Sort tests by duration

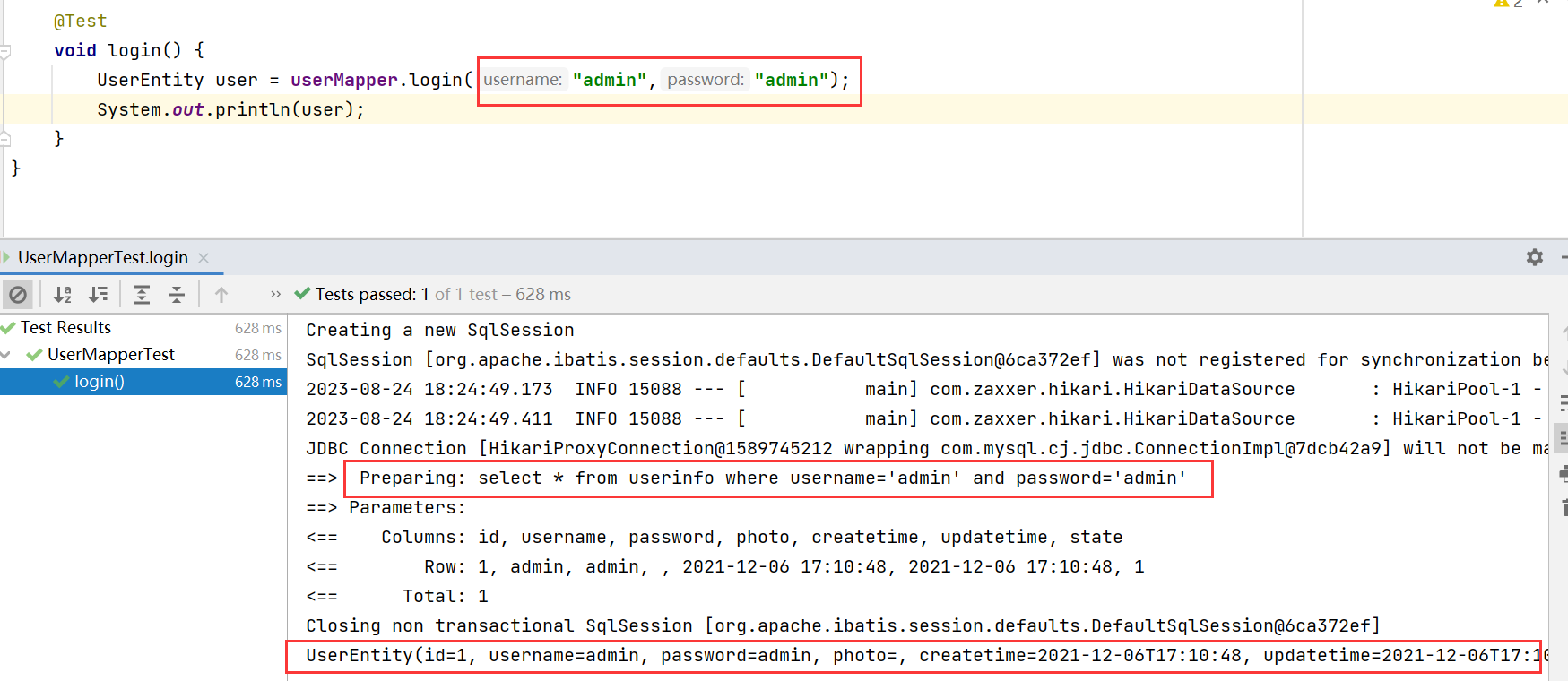[x=99, y=294]
